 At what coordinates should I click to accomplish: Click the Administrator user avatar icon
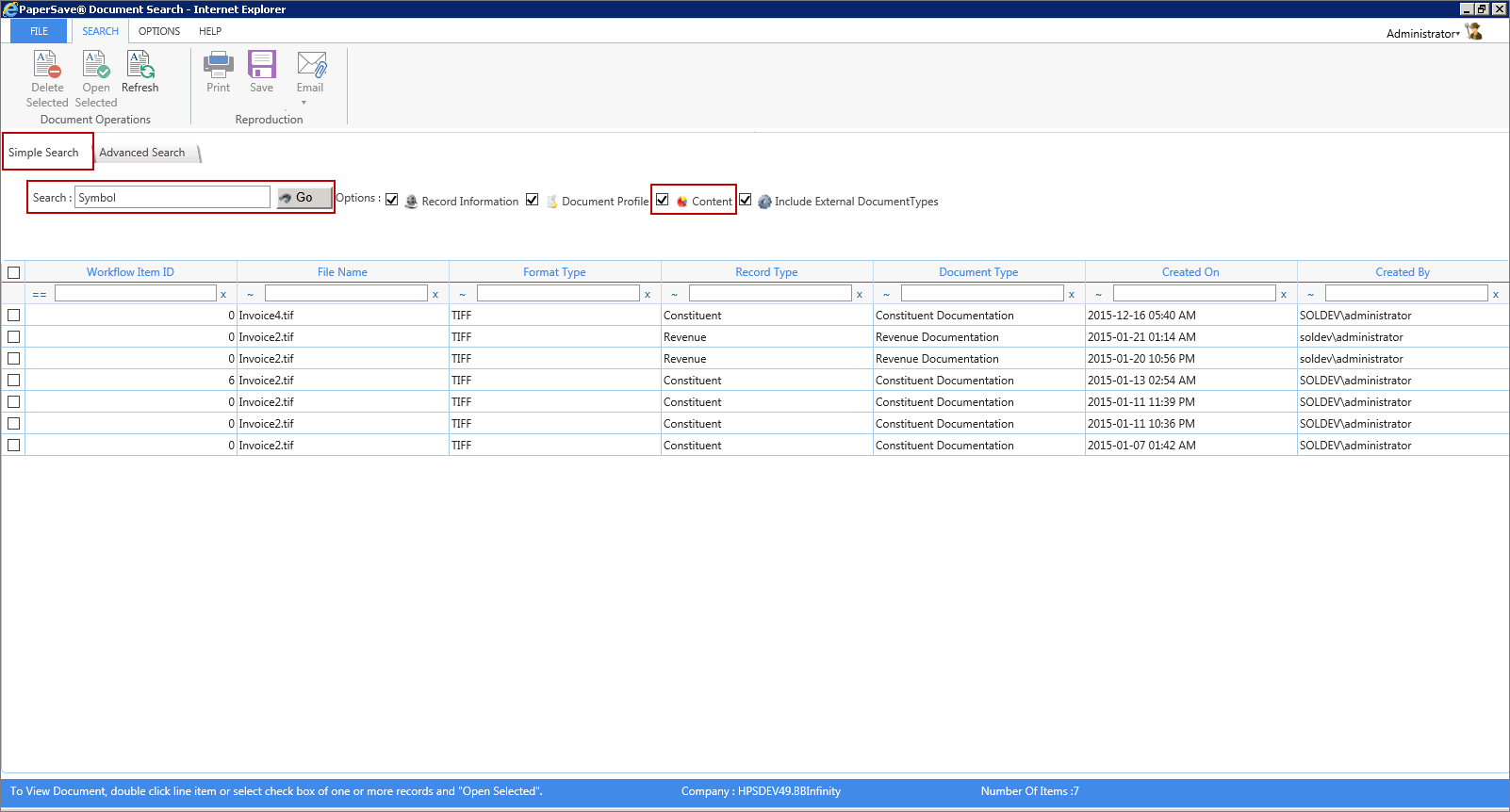(x=1474, y=31)
